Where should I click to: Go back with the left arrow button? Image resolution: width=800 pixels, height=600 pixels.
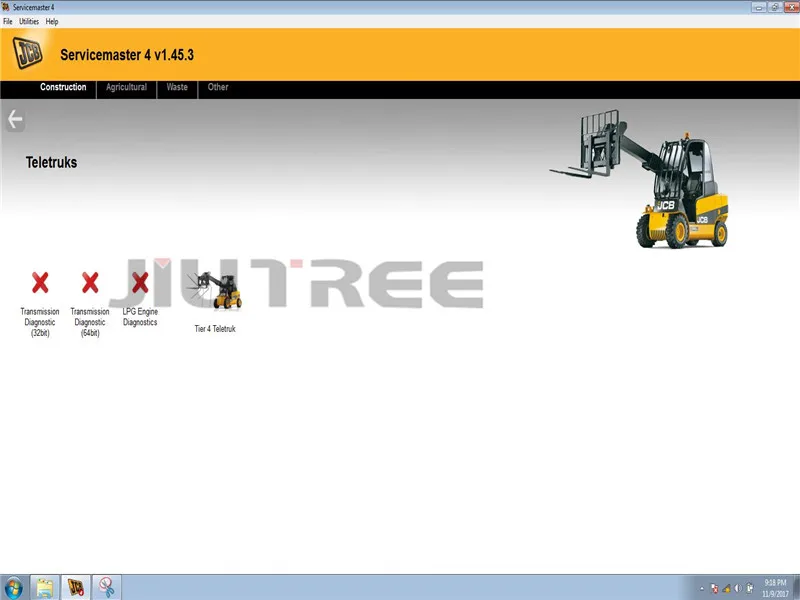15,120
